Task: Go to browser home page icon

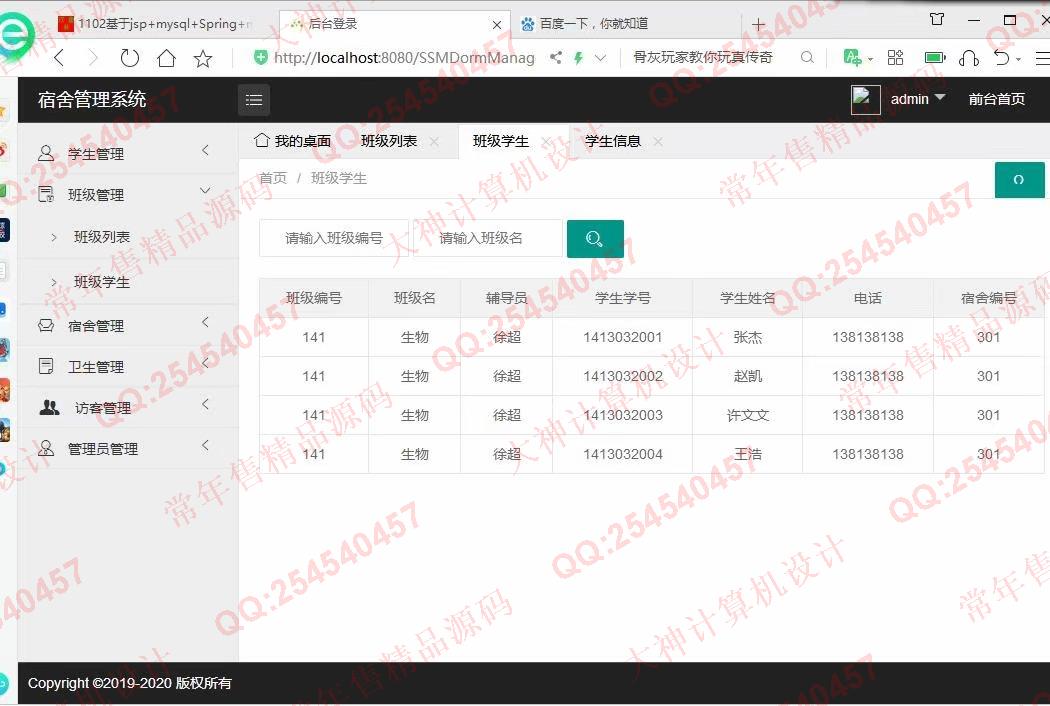Action: (166, 58)
